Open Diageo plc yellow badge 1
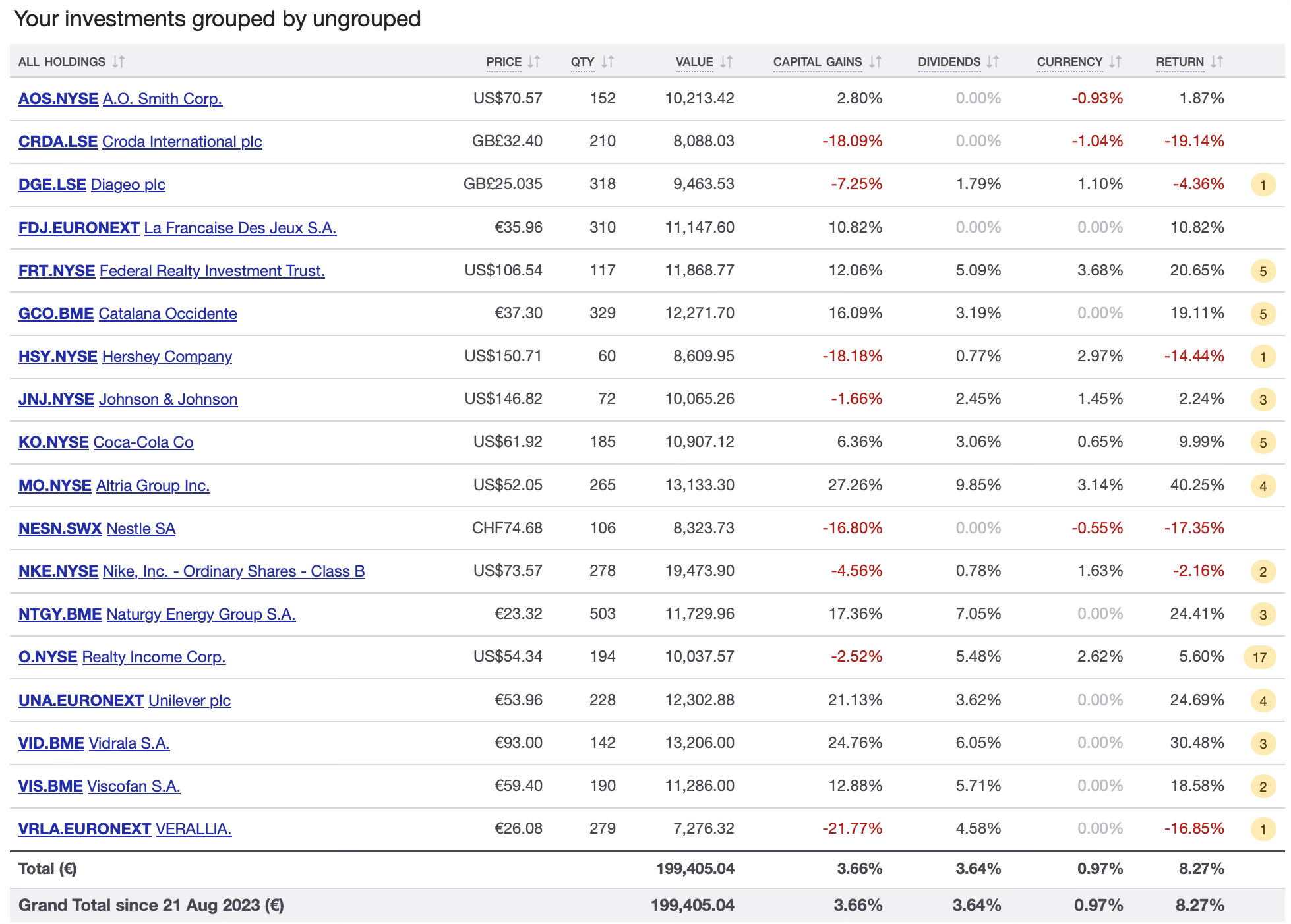This screenshot has width=1291, height=924. [x=1263, y=185]
